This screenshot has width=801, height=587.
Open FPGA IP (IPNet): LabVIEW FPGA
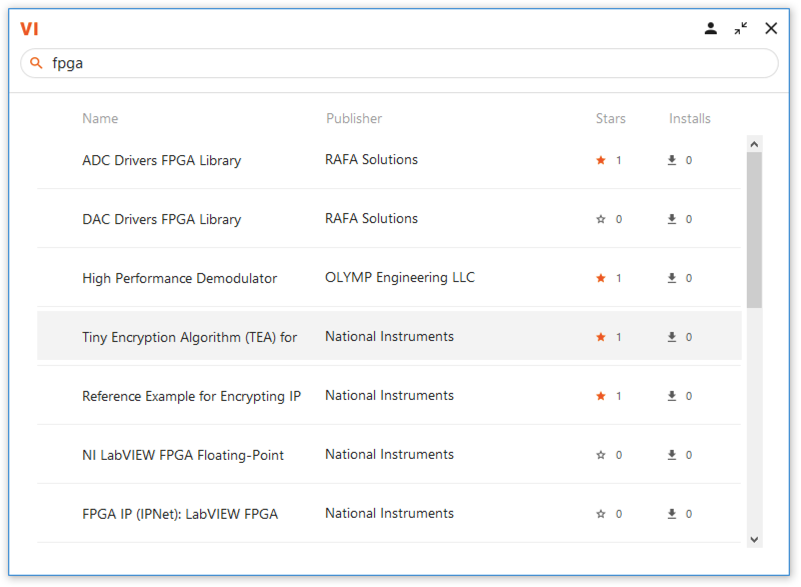[180, 514]
